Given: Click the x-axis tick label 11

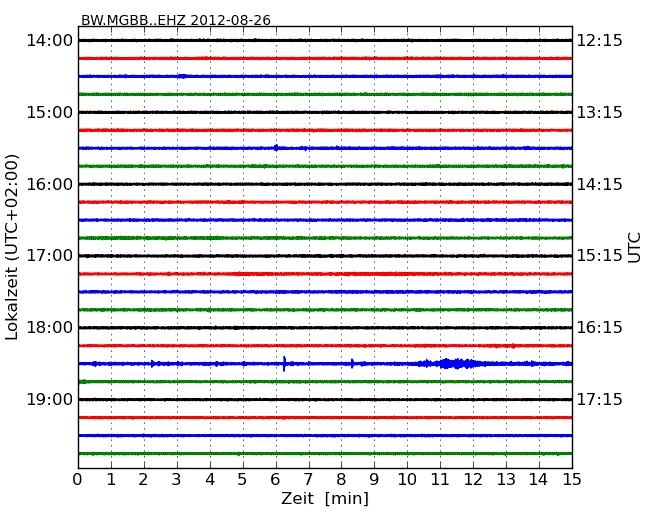Looking at the screenshot, I should [x=440, y=480].
